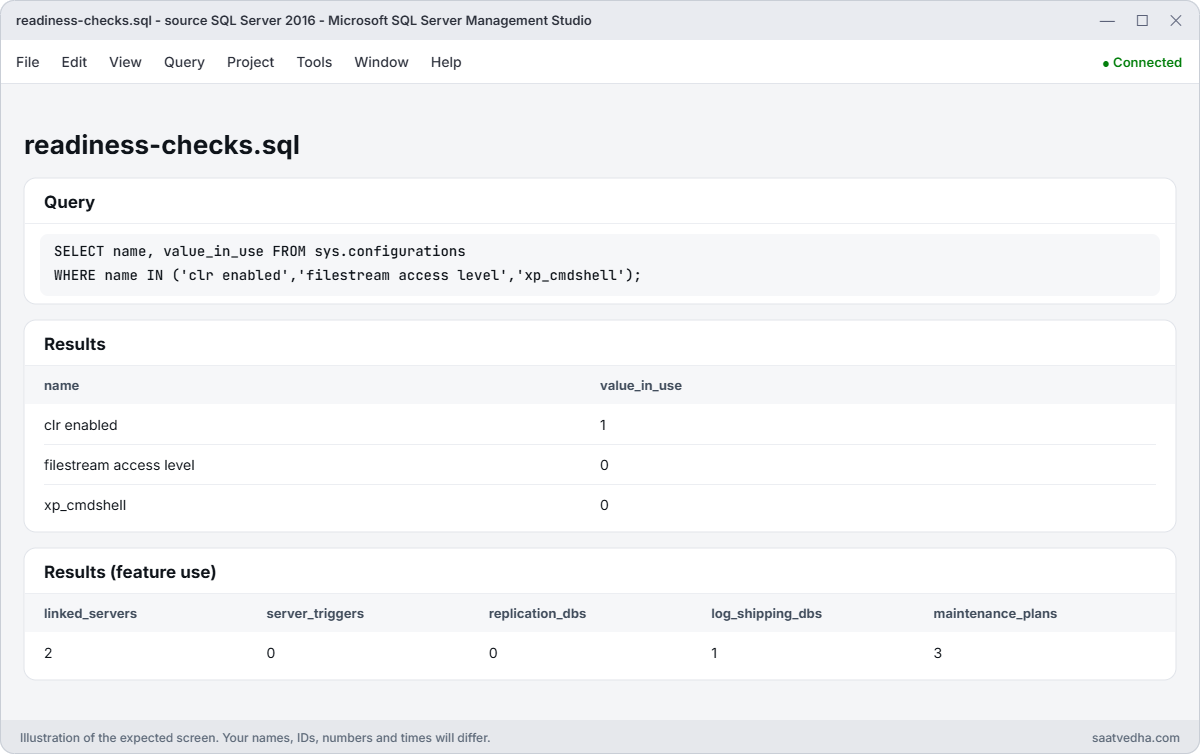Viewport: 1200px width, 754px height.
Task: Open the View menu
Action: (125, 62)
